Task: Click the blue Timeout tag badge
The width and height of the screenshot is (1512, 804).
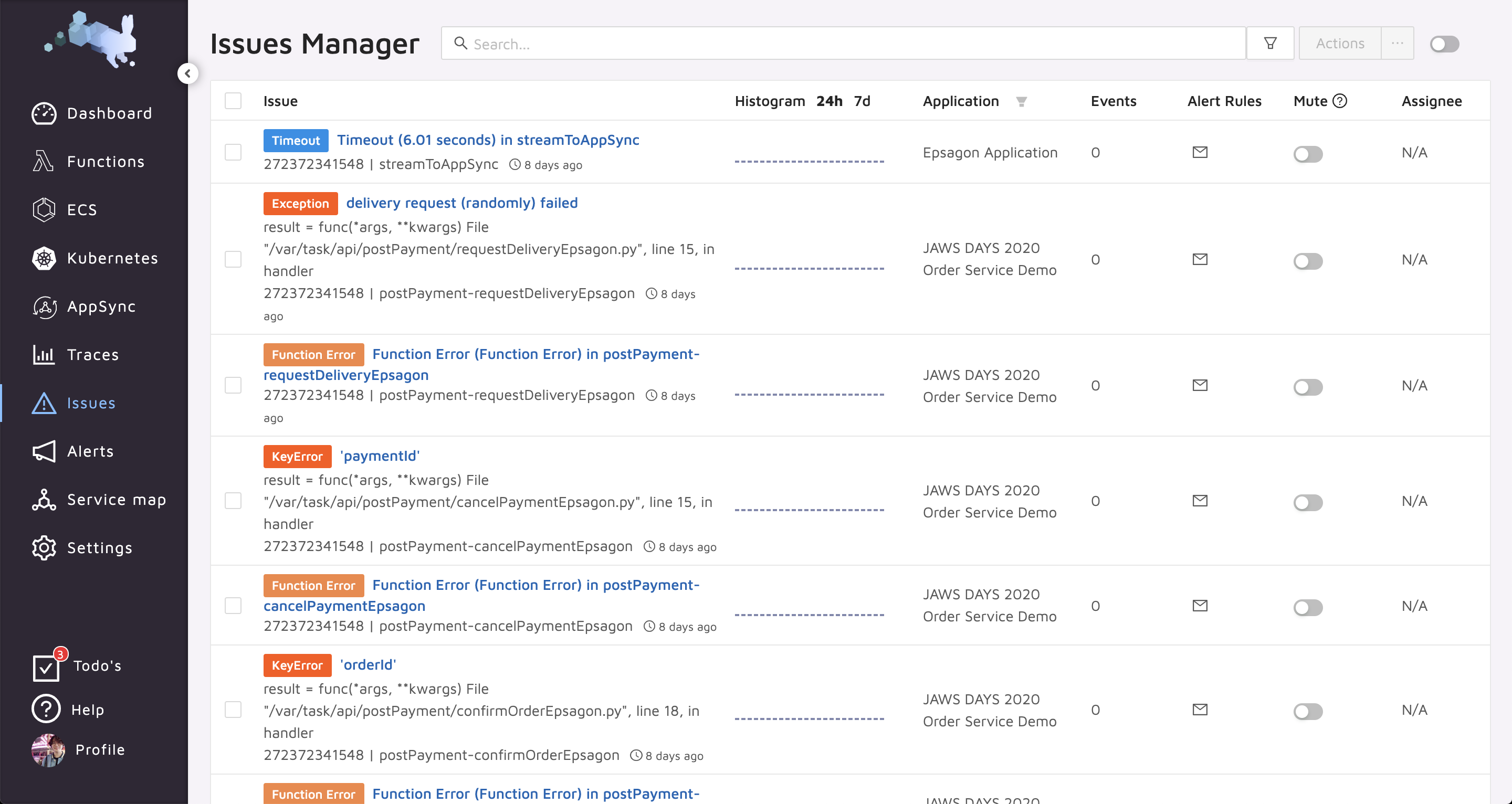Action: click(295, 140)
